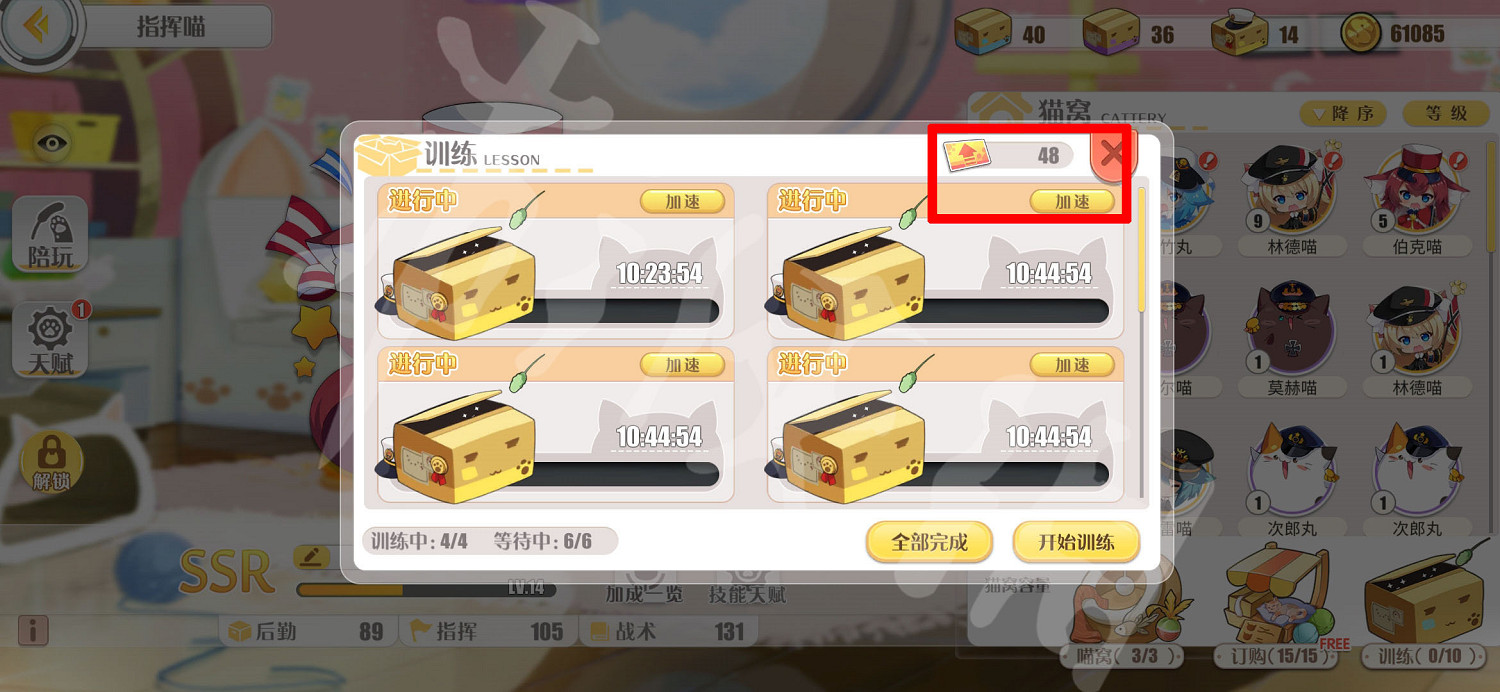The height and width of the screenshot is (692, 1500).
Task: Close the 训练 lesson dialog
Action: click(x=1112, y=153)
